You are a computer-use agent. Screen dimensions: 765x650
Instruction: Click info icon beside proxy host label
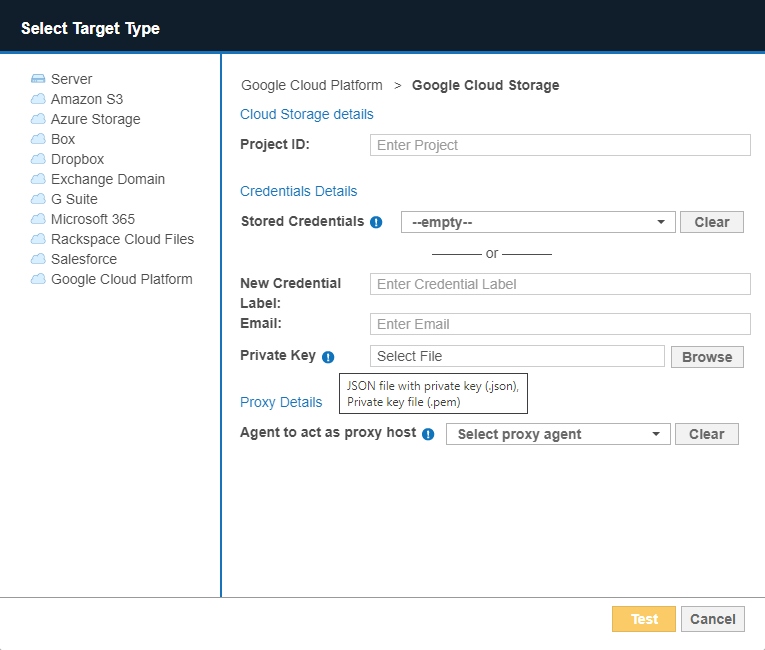[x=428, y=434]
